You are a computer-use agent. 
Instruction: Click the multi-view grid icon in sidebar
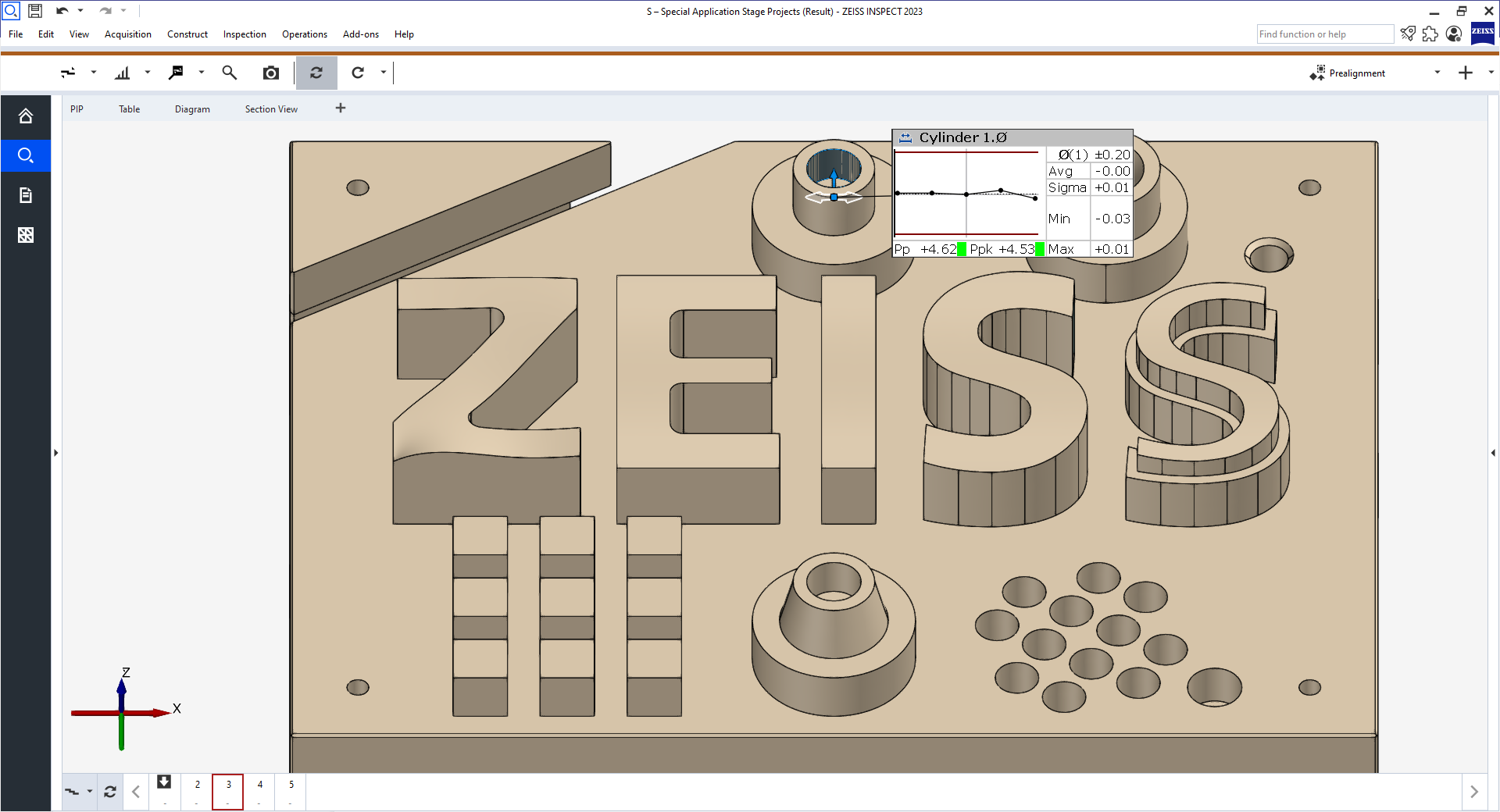(26, 234)
